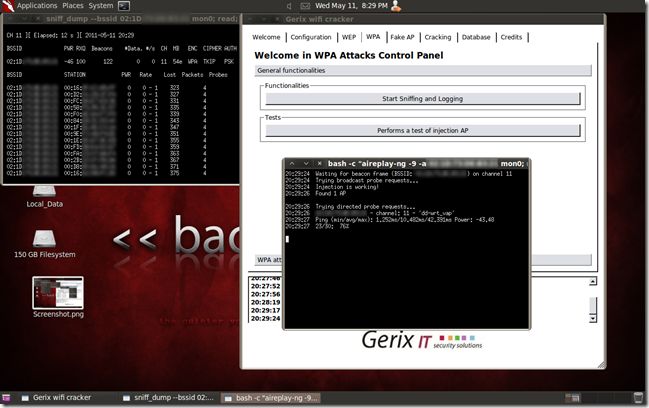Click log entry 20:27:56
Screen dimensions: 649x408
pos(265,294)
